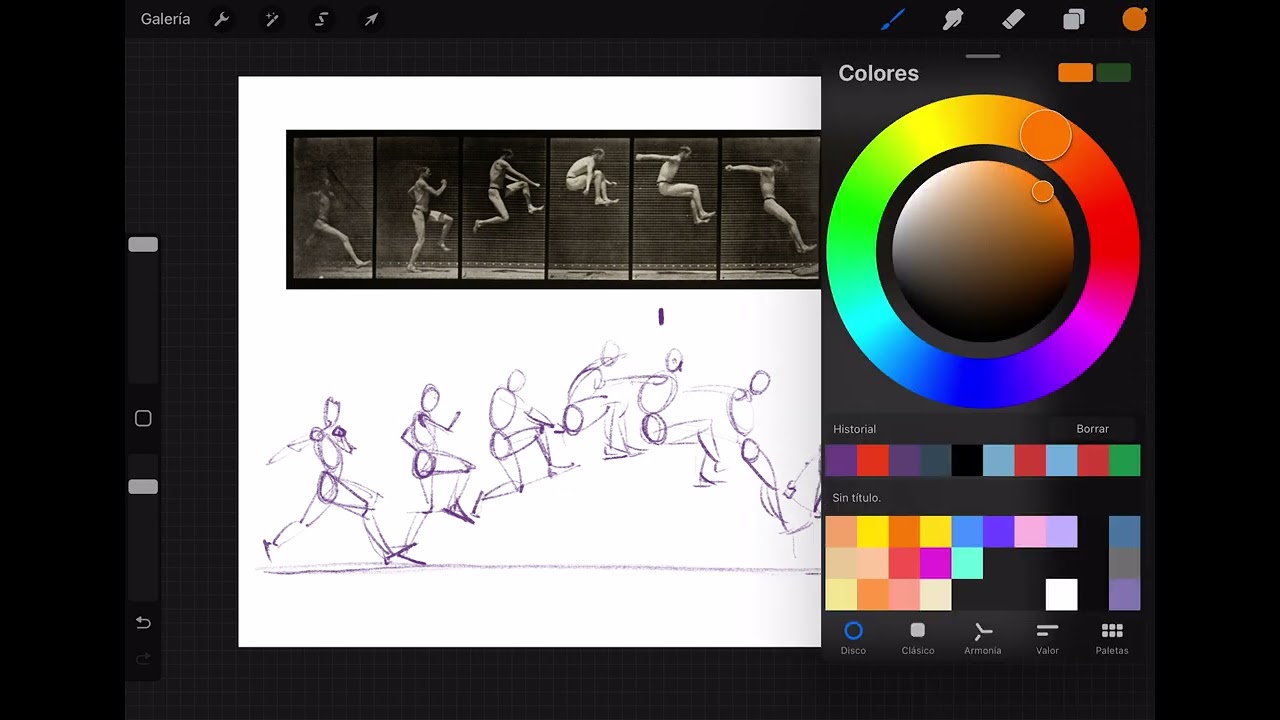This screenshot has height=720, width=1280.
Task: Pick green from the color history
Action: (x=1124, y=460)
